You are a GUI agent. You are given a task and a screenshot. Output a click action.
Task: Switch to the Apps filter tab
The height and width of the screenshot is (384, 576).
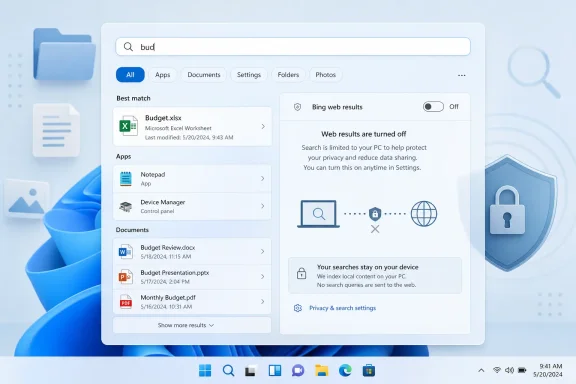tap(162, 75)
